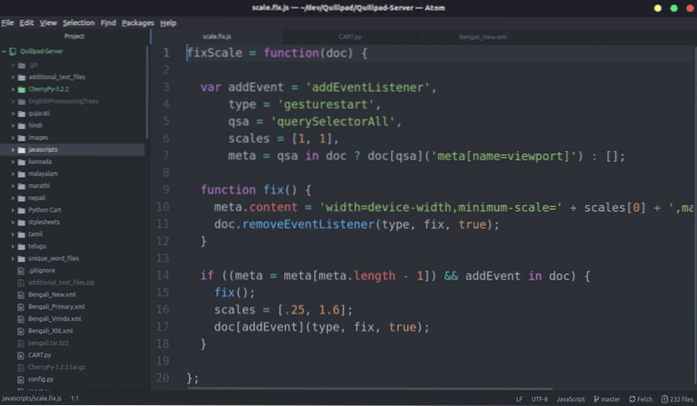697x406 pixels.
Task: Click the telugu folder icon
Action: [x=21, y=246]
